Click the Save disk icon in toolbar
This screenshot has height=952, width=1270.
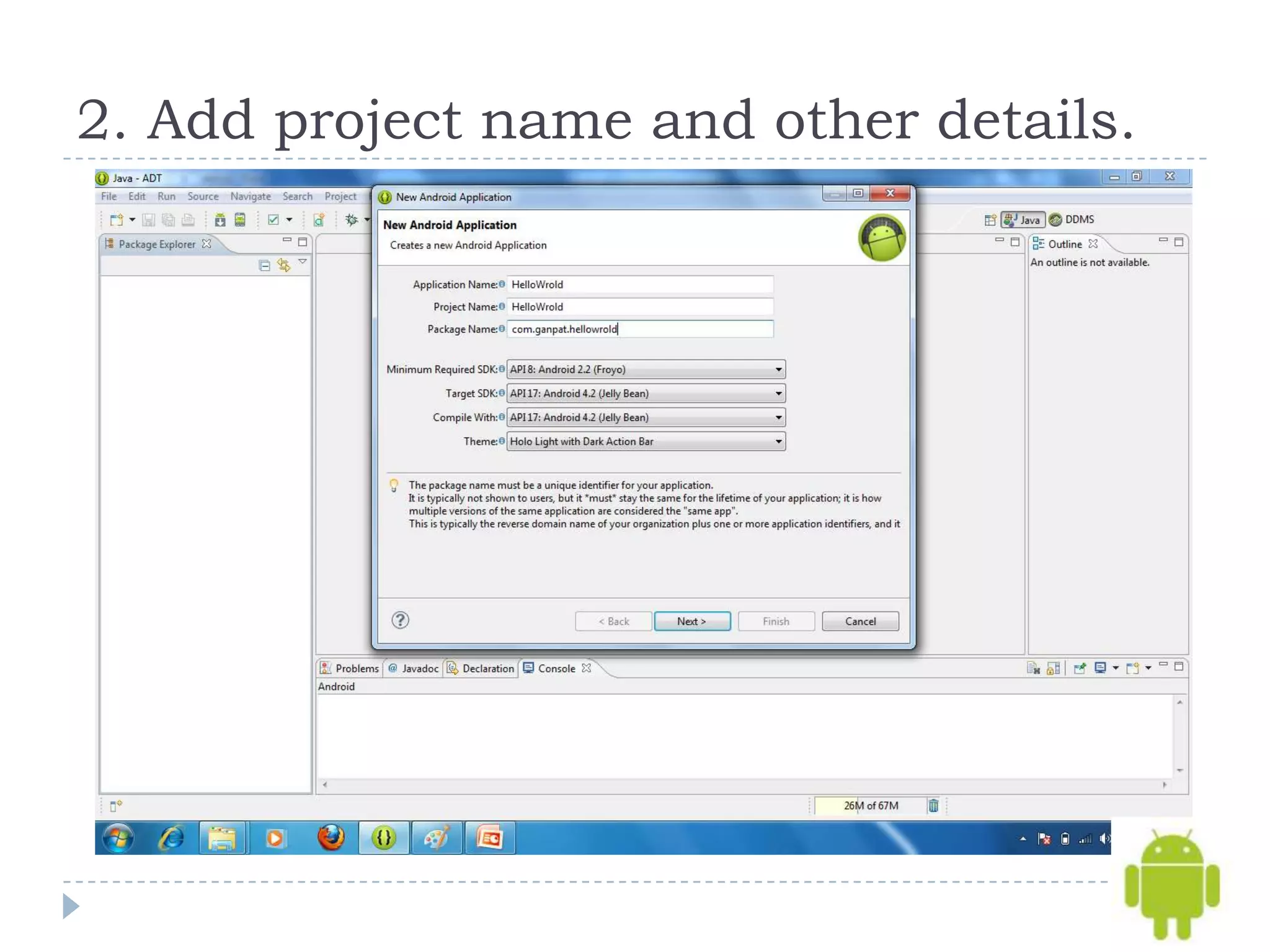click(148, 220)
